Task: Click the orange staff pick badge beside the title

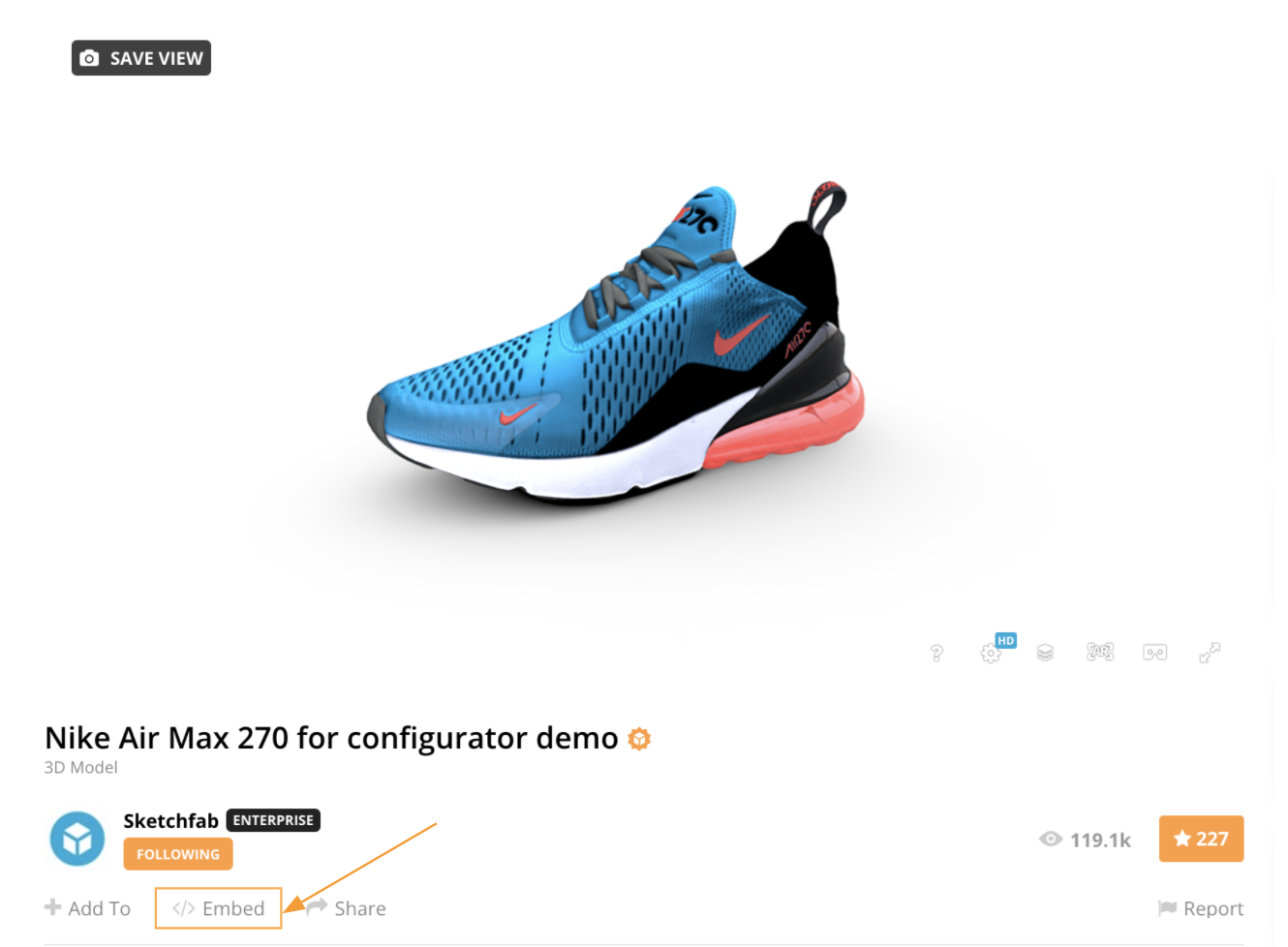Action: [639, 739]
